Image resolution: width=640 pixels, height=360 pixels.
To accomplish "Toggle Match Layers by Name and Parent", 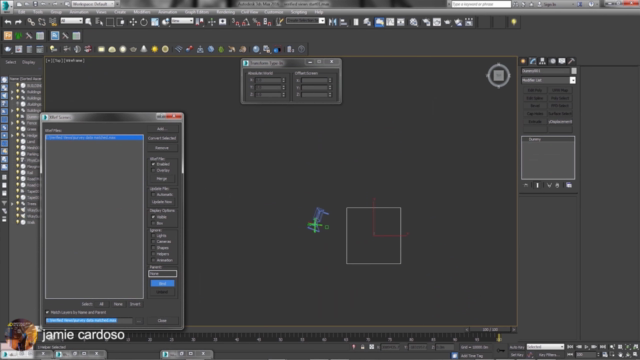I will tap(47, 312).
